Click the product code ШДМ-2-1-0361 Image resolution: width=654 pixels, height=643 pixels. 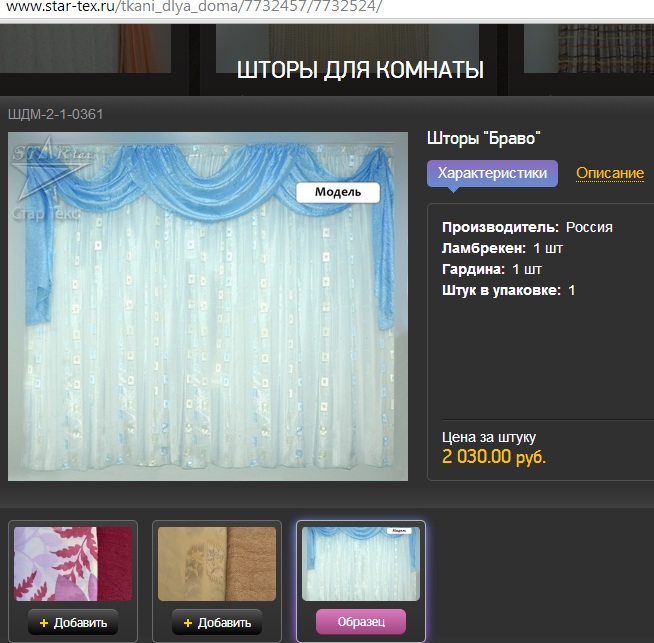point(55,114)
